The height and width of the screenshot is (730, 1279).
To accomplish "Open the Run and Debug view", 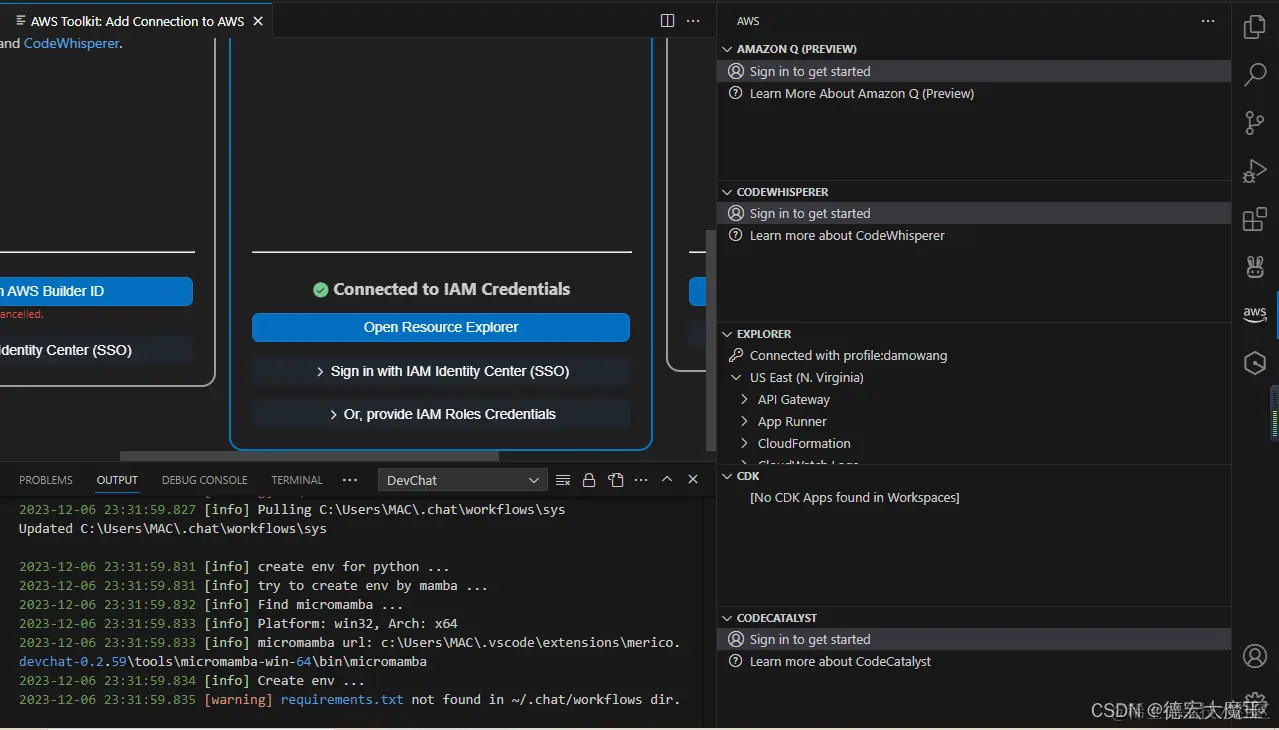I will pyautogui.click(x=1255, y=171).
